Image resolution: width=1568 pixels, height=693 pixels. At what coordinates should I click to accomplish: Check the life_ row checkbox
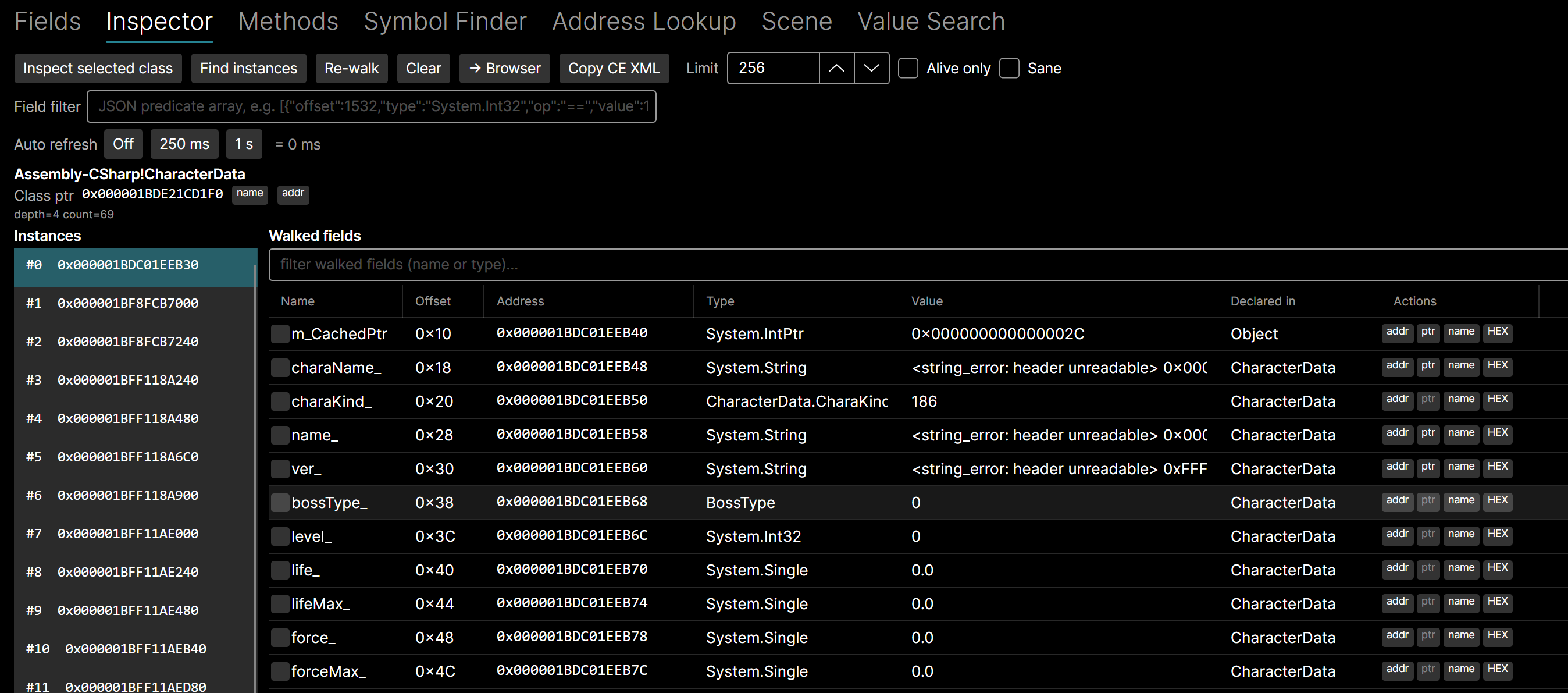[280, 570]
